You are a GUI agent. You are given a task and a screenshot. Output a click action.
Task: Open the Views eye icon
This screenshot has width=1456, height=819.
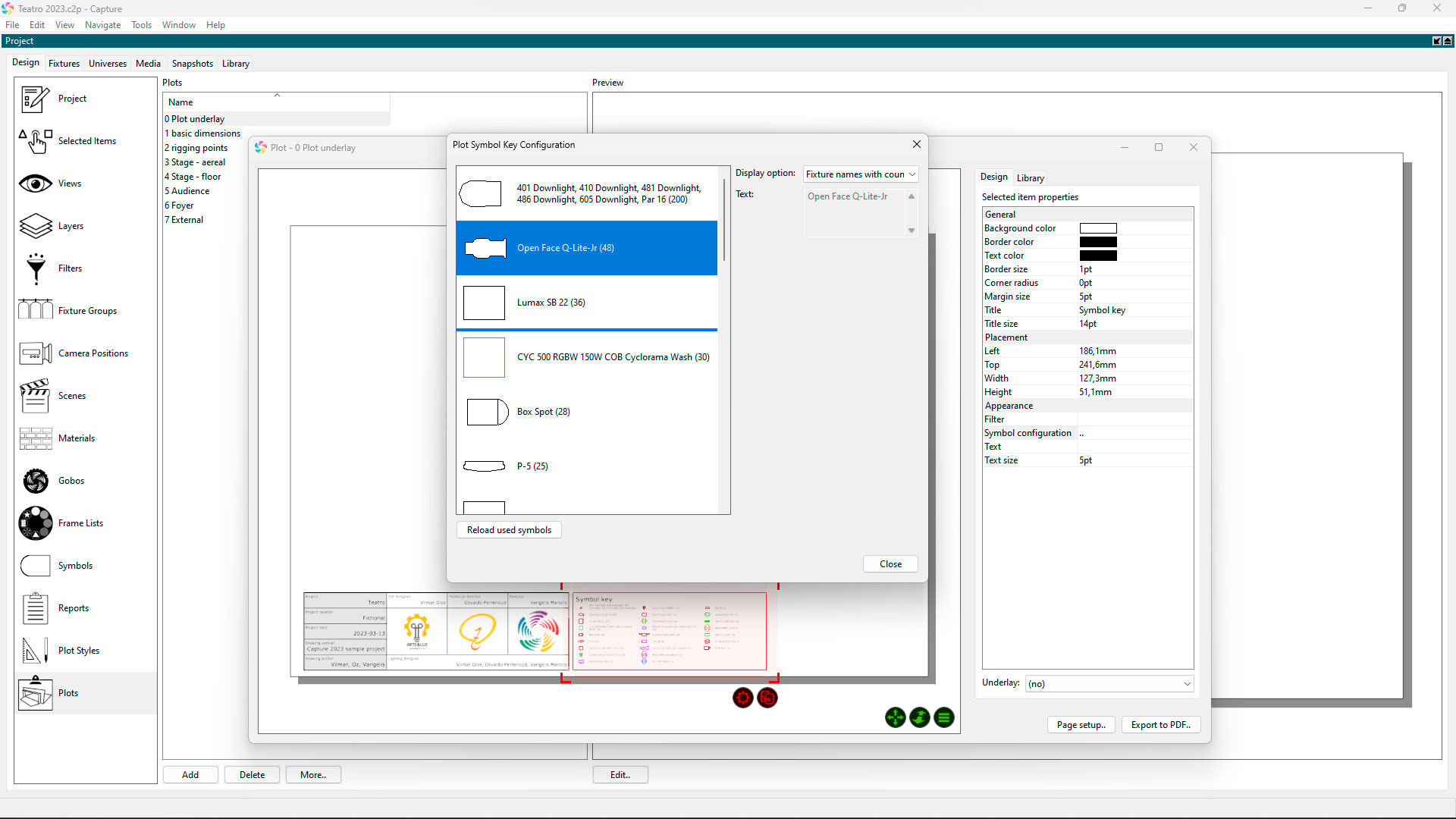pyautogui.click(x=35, y=184)
